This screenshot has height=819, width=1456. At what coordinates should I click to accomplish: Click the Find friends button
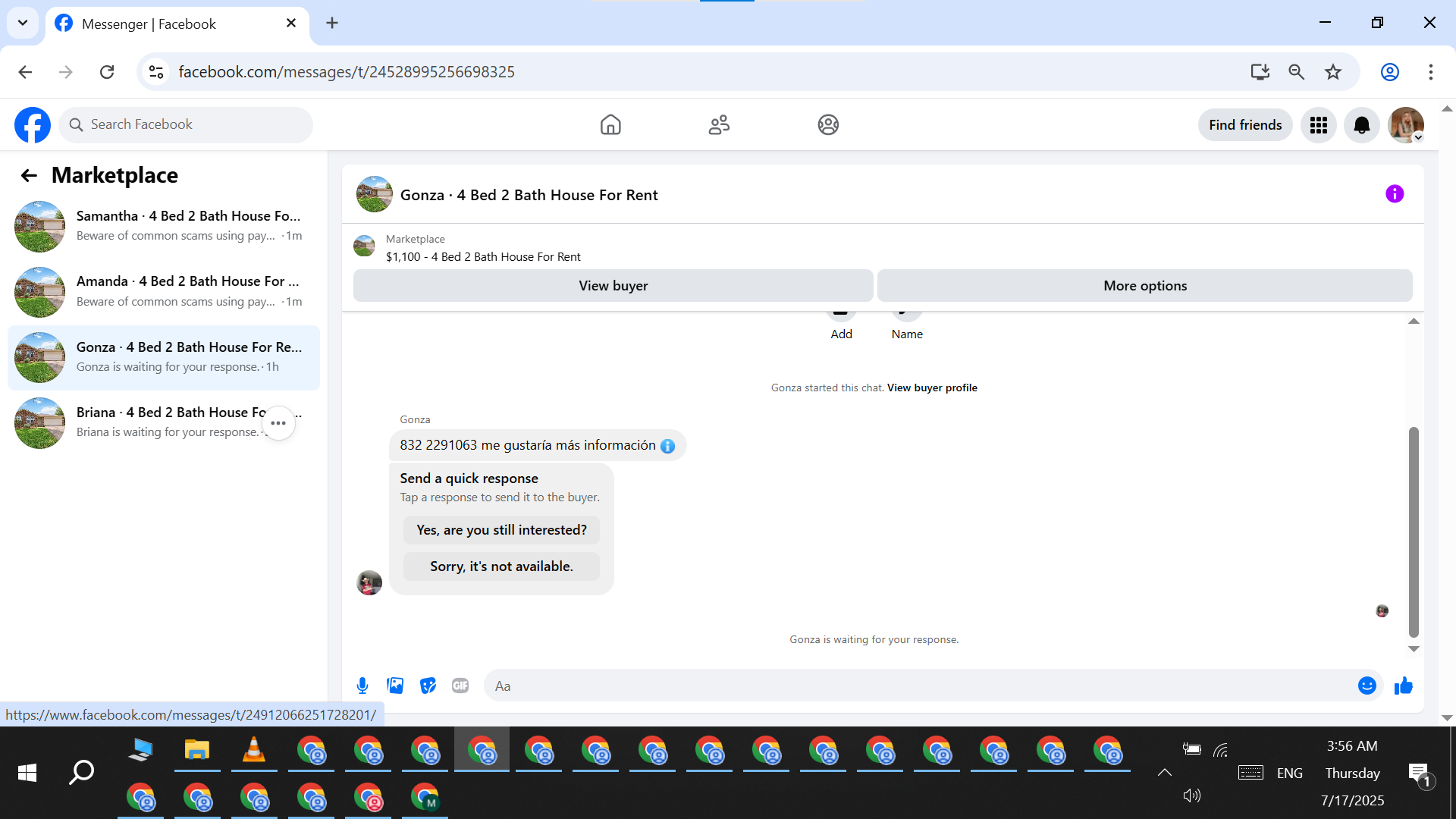pyautogui.click(x=1245, y=125)
